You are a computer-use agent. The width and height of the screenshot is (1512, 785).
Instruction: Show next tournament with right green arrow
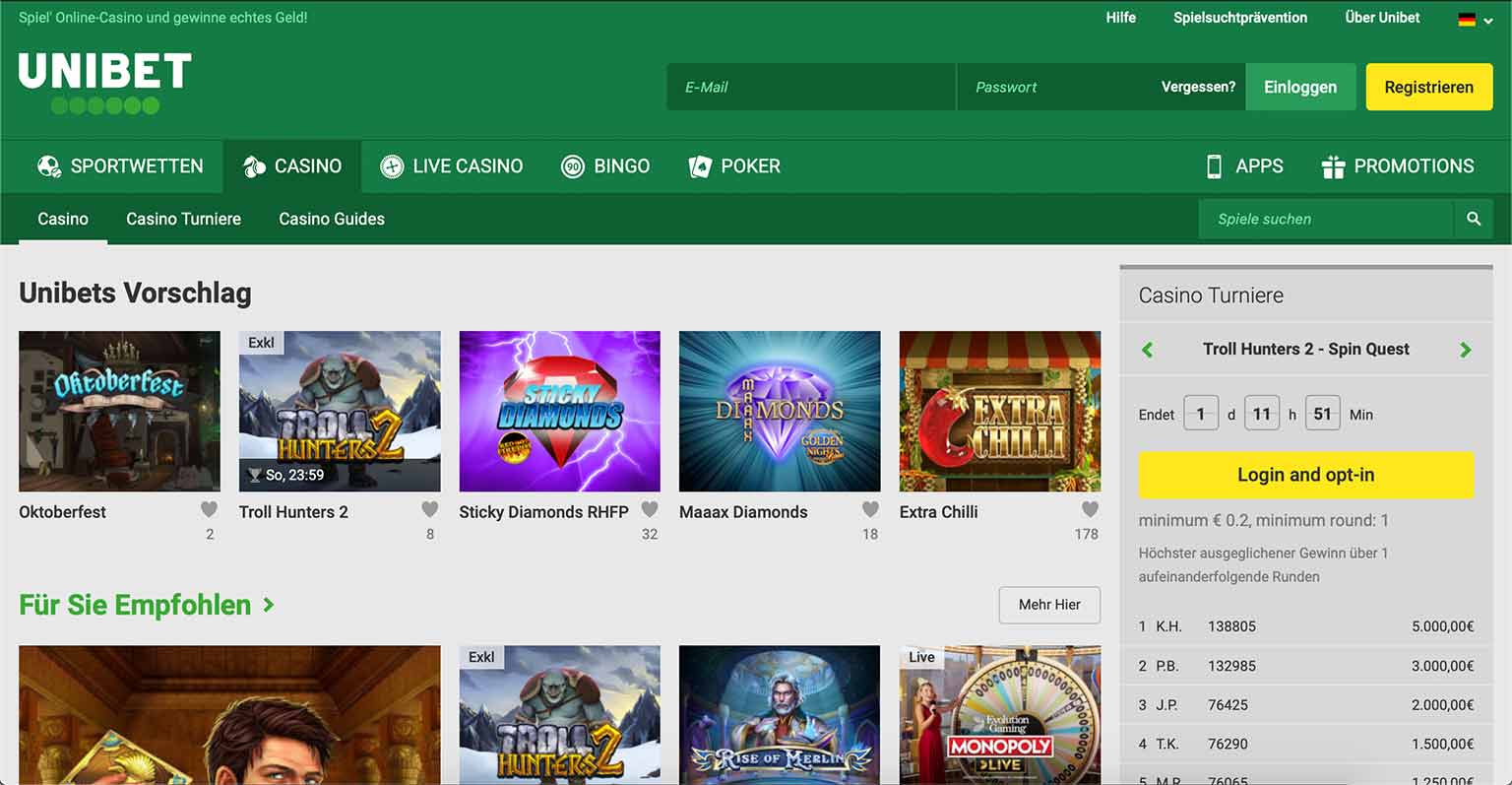[x=1465, y=350]
